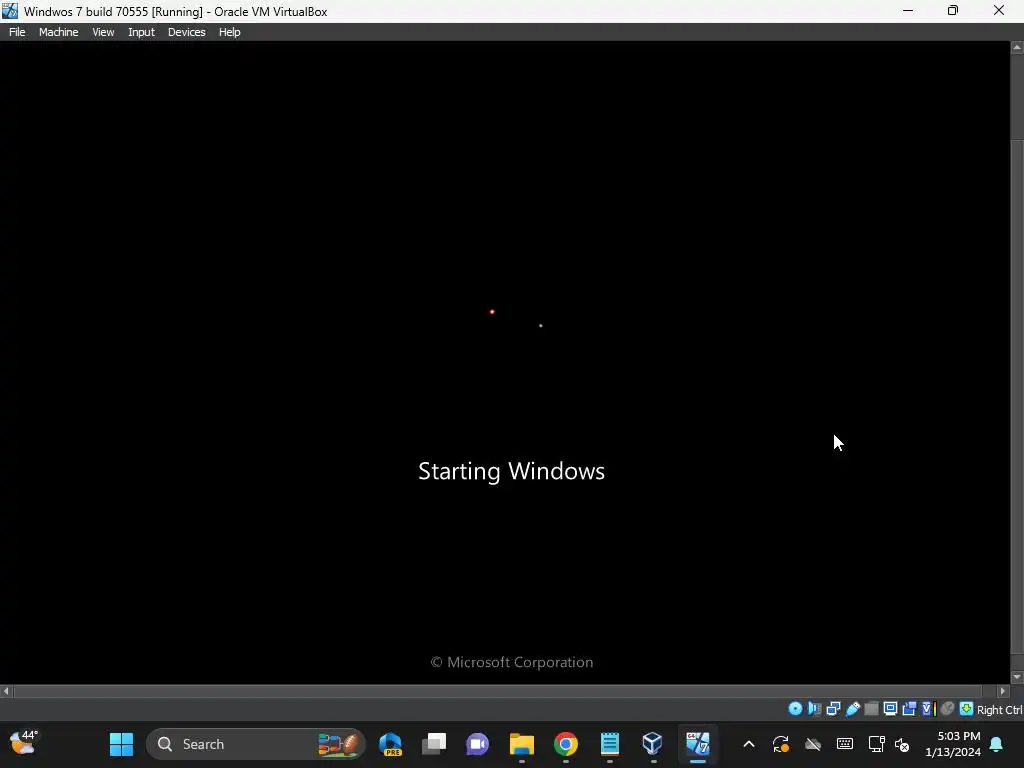
Task: Open the View menu
Action: pyautogui.click(x=103, y=32)
